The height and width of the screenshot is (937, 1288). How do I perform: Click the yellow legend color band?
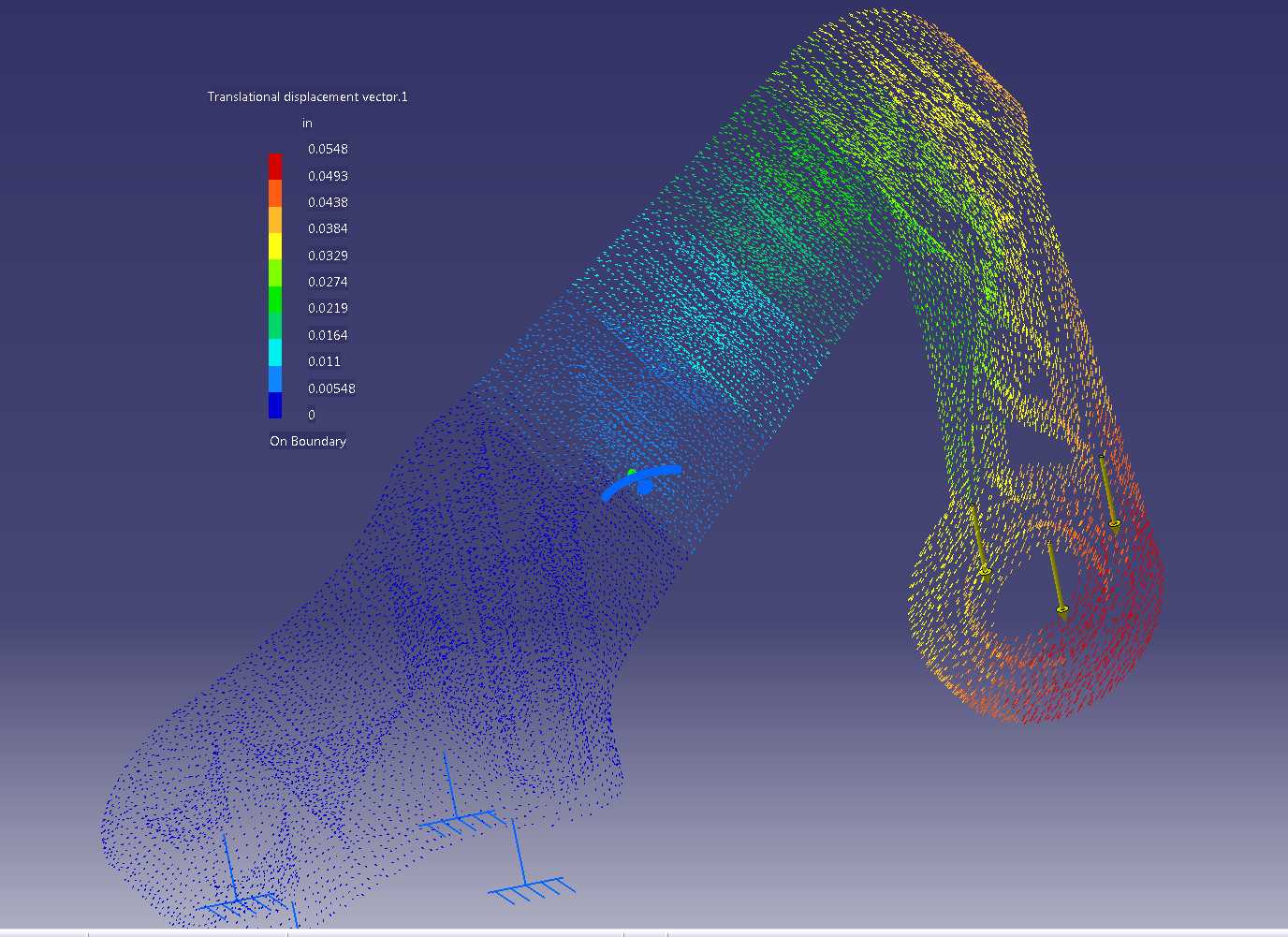tap(275, 246)
